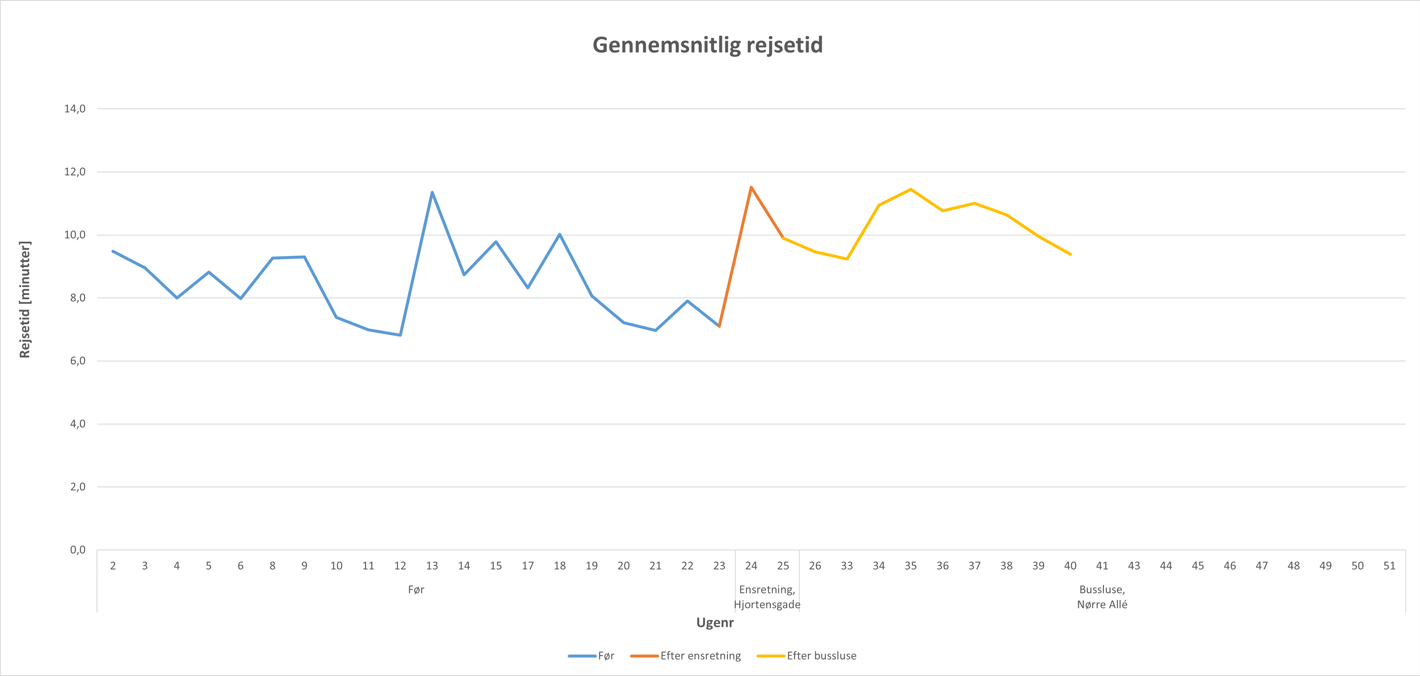
Task: Click the orange line peak at week 24
Action: coord(751,187)
